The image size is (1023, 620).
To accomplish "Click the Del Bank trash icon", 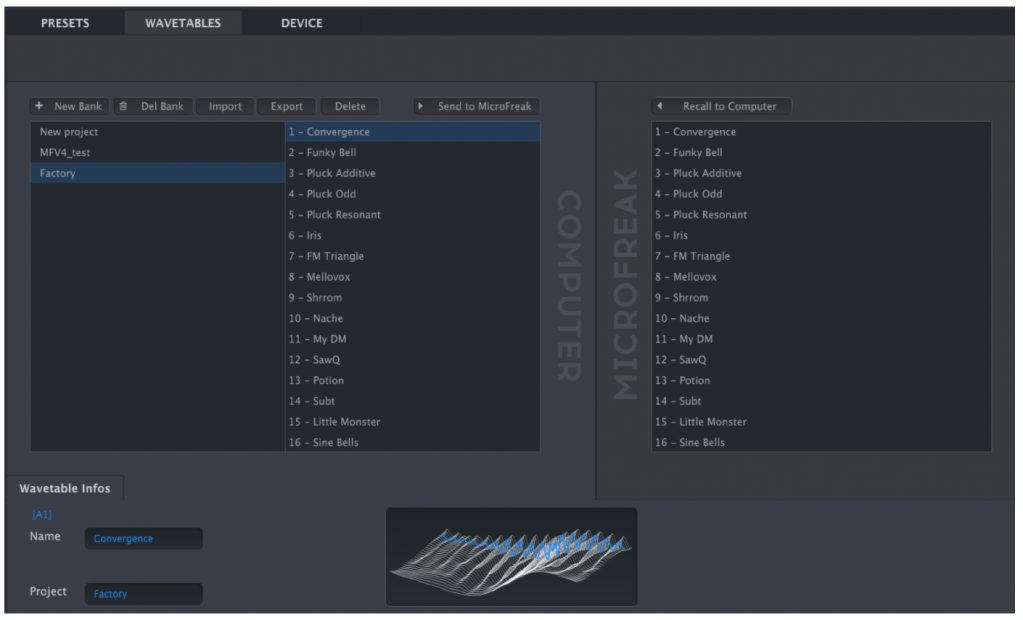I will 123,106.
